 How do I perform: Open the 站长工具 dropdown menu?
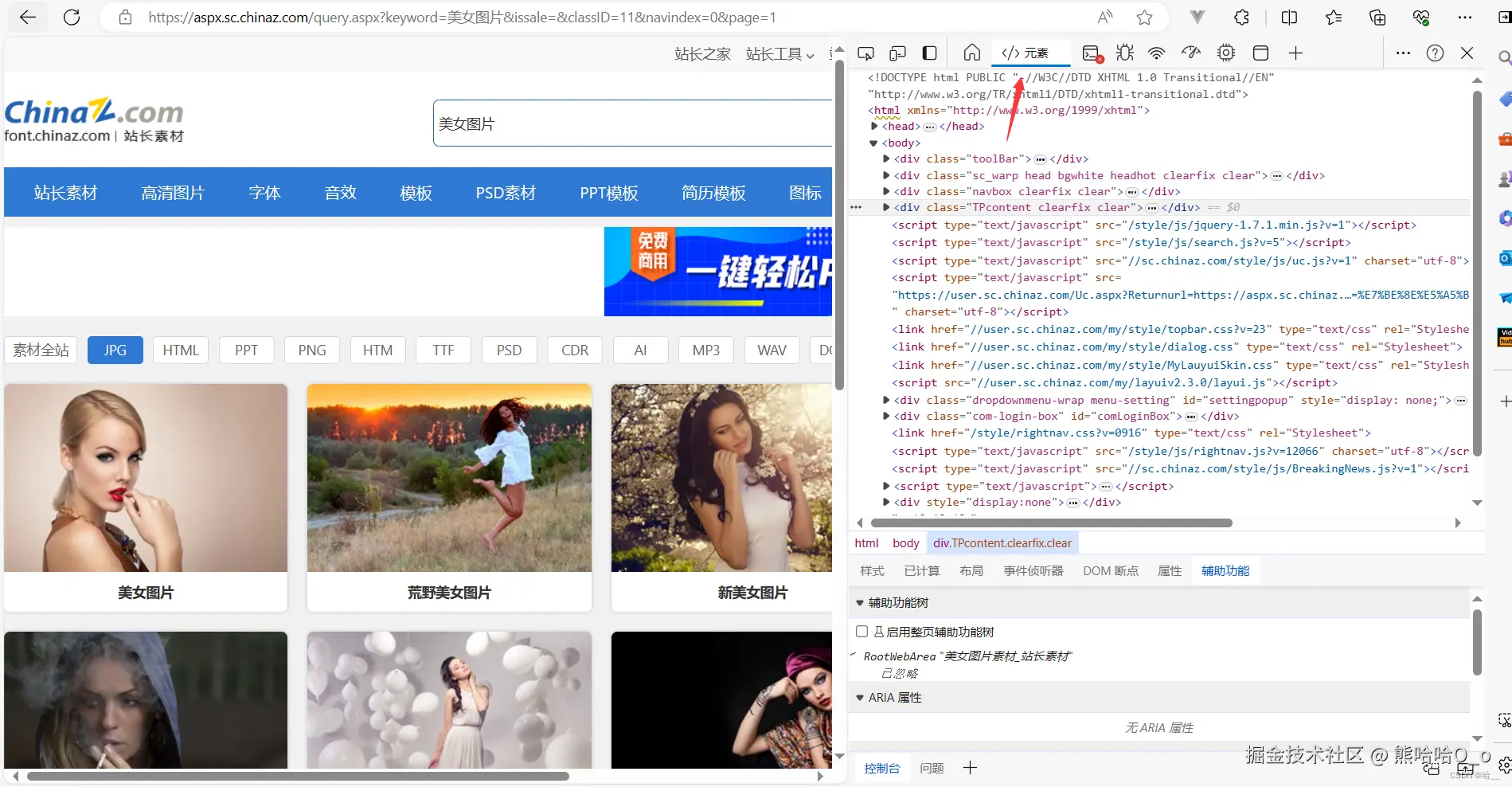pos(779,54)
